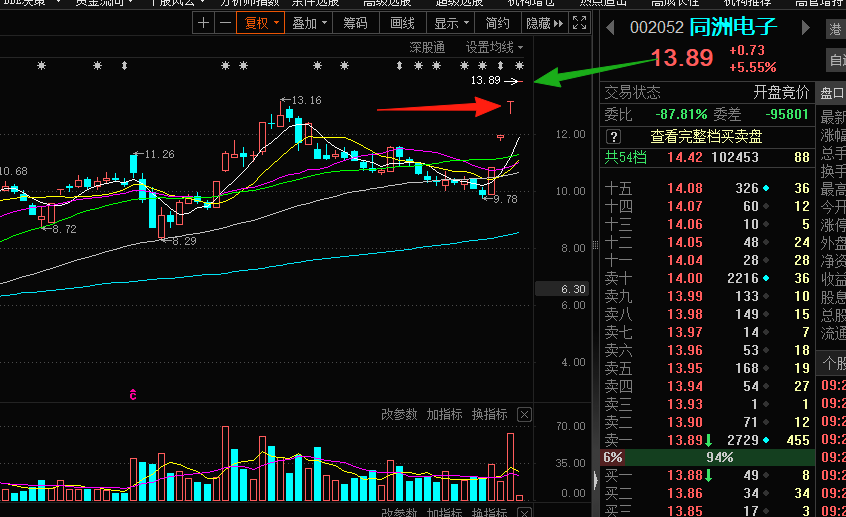Toggle the 画线 drawing tools
Viewport: 846px width, 517px height.
[402, 23]
